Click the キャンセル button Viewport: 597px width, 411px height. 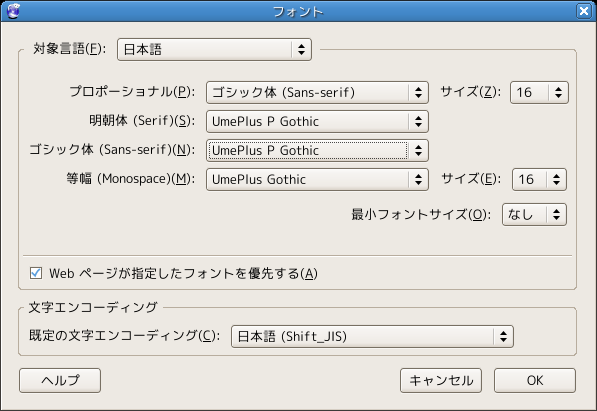[441, 380]
